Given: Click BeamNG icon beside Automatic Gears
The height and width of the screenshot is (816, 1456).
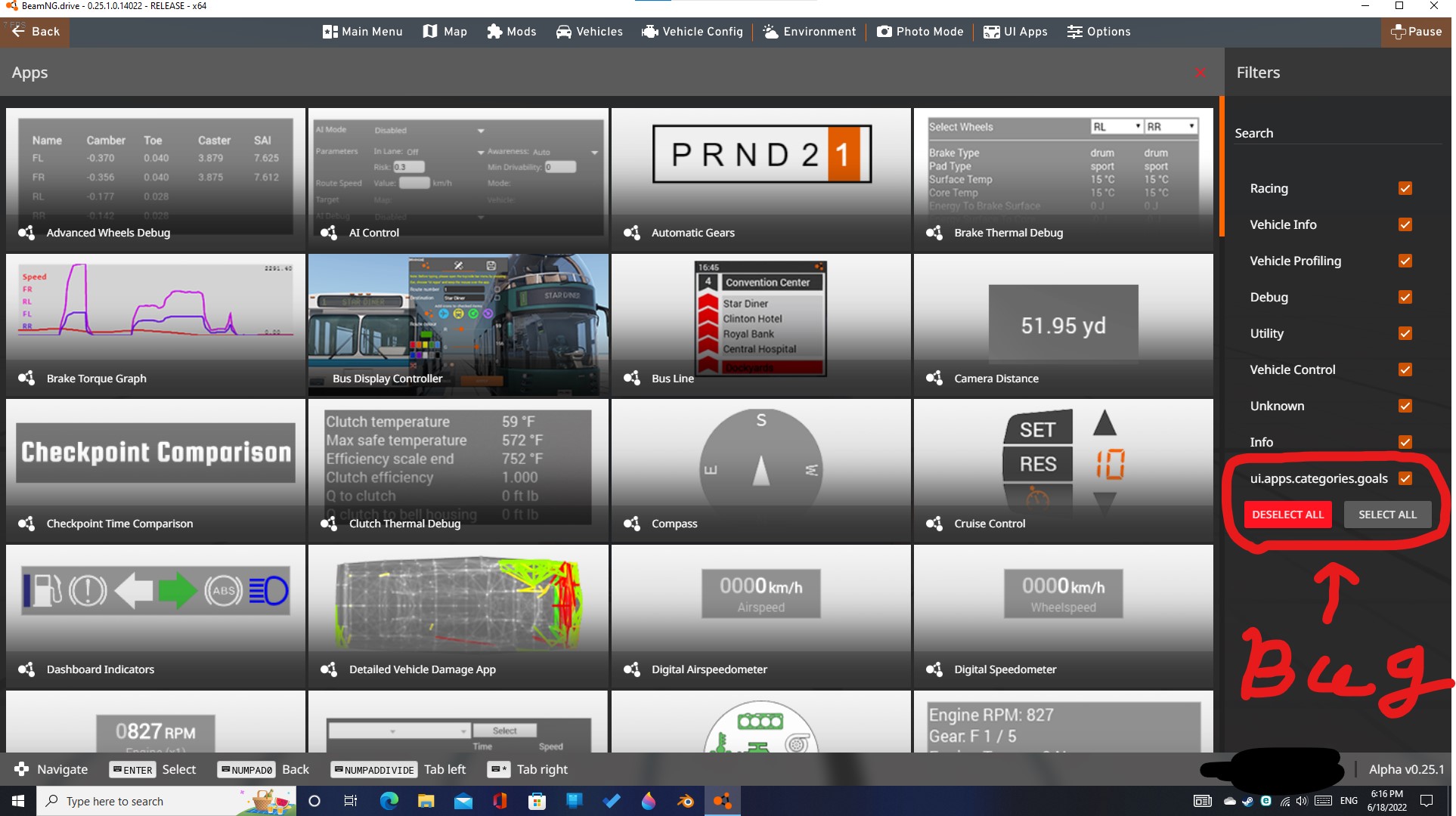Looking at the screenshot, I should (x=632, y=233).
